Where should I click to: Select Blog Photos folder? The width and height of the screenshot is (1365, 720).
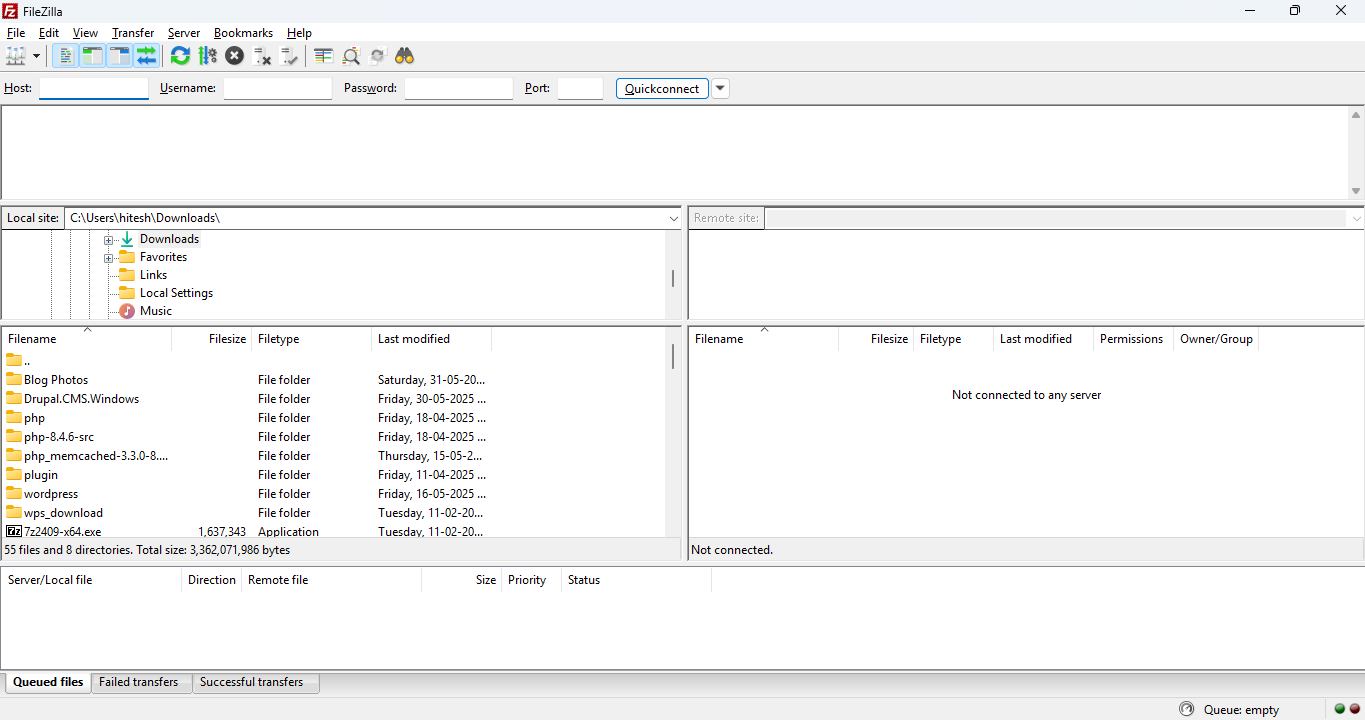pos(56,380)
